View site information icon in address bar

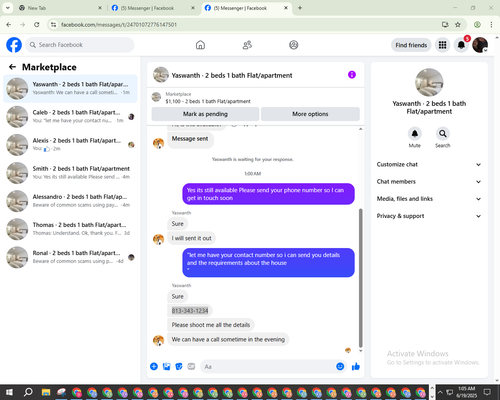point(53,24)
